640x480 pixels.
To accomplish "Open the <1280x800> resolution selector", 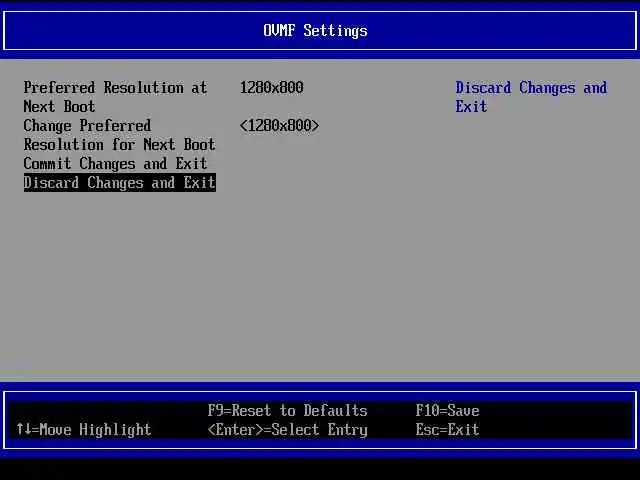I will point(280,126).
